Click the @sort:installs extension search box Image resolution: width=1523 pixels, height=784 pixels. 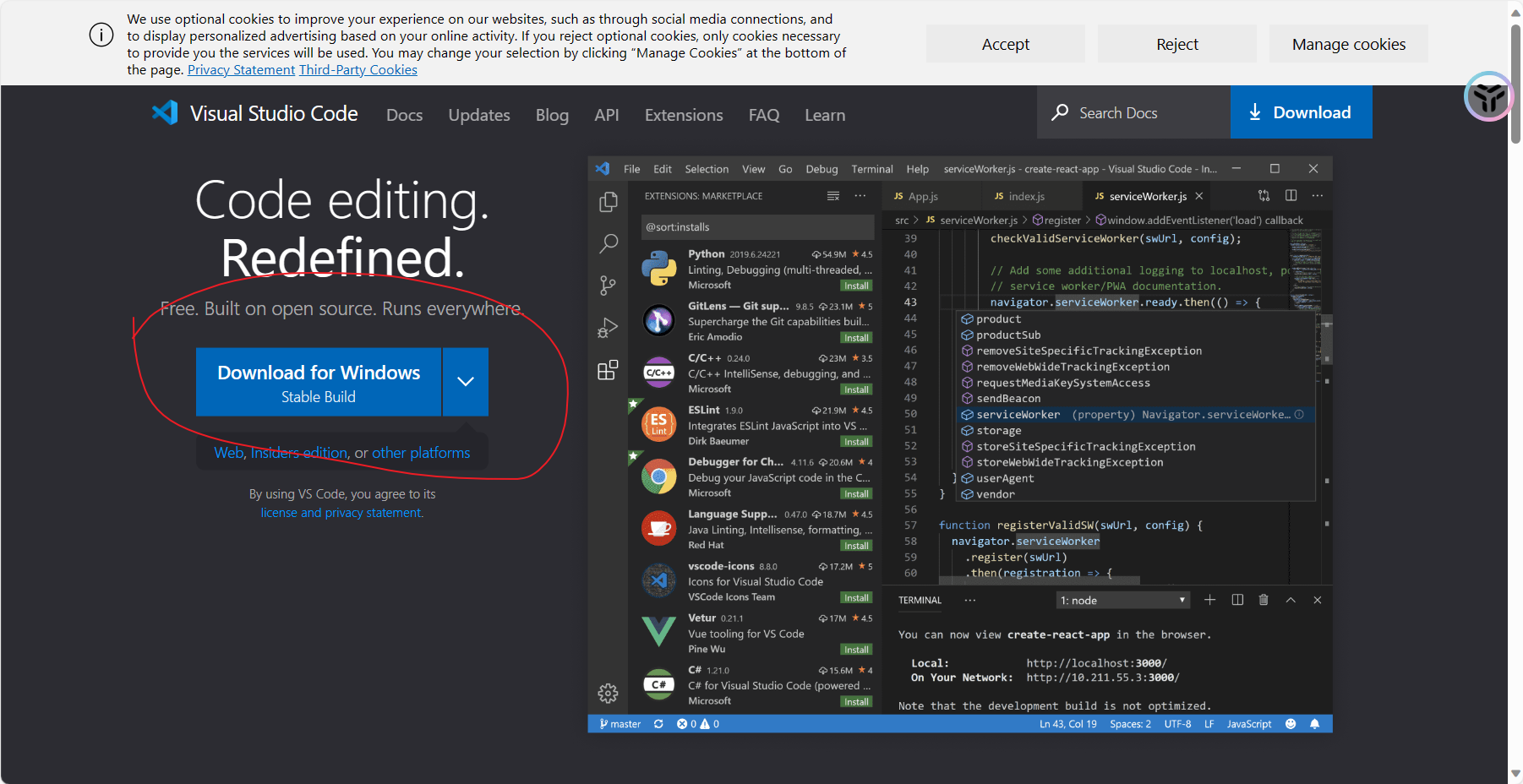757,227
